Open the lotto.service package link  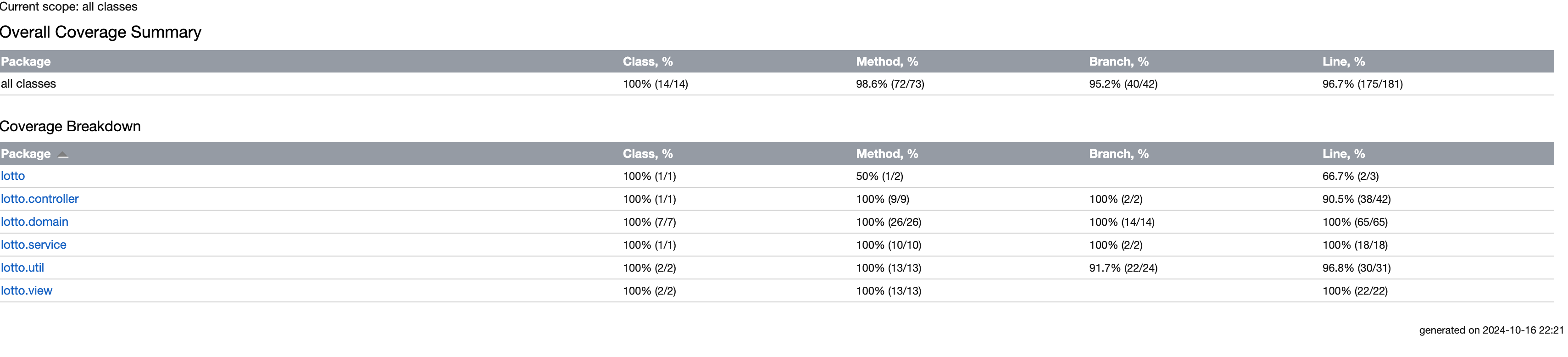pyautogui.click(x=33, y=245)
